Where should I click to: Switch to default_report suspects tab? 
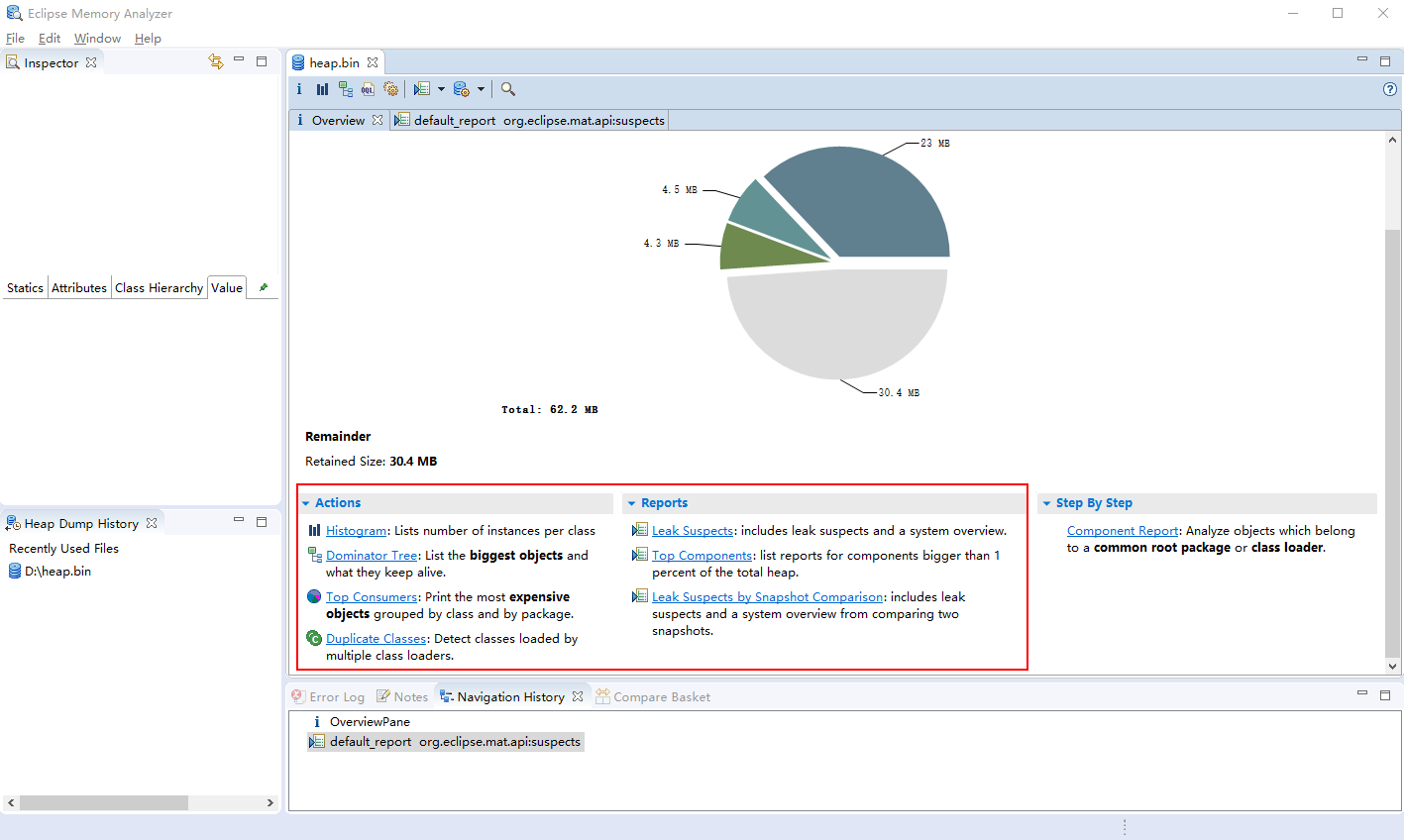click(x=530, y=120)
